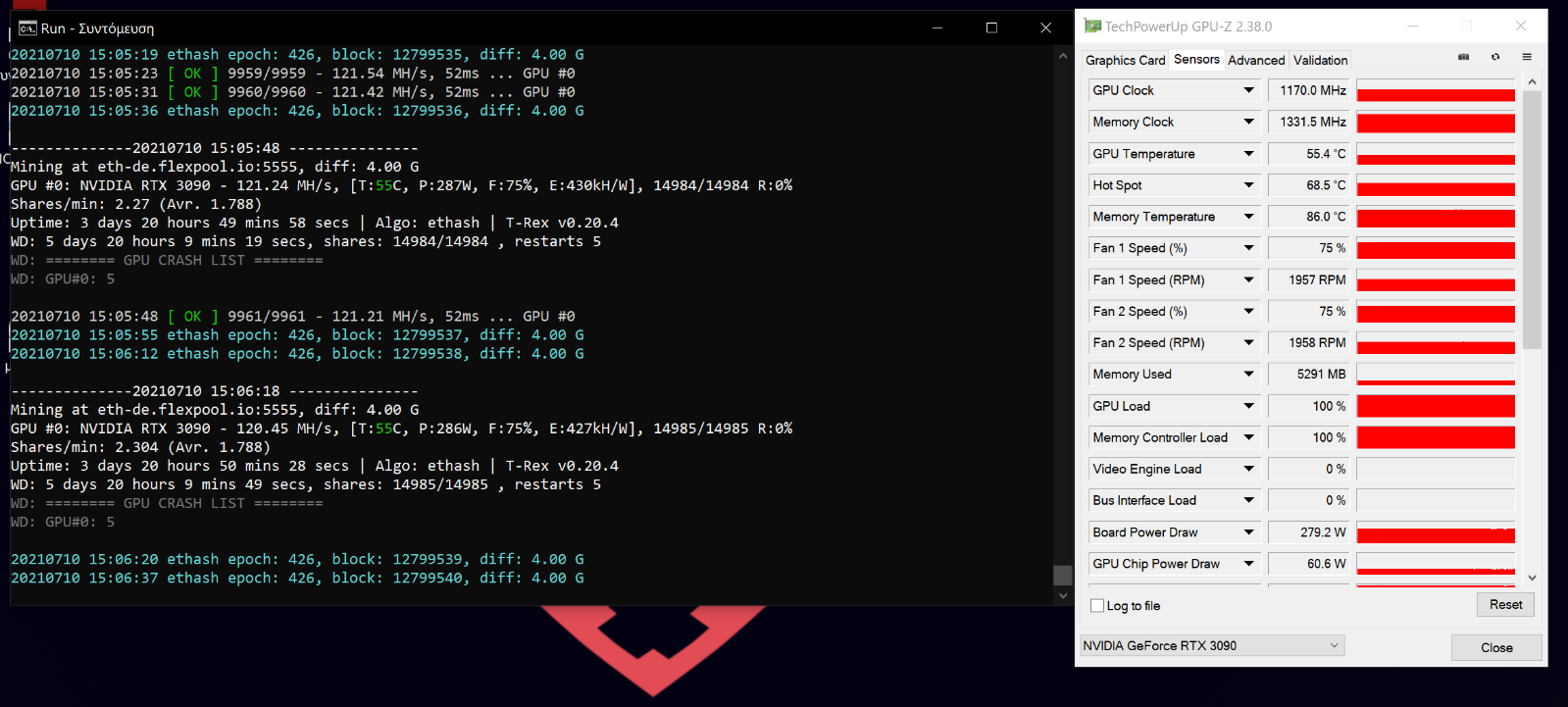The width and height of the screenshot is (1568, 707).
Task: Open the GPU Clock sensor dropdown
Action: tap(1248, 90)
